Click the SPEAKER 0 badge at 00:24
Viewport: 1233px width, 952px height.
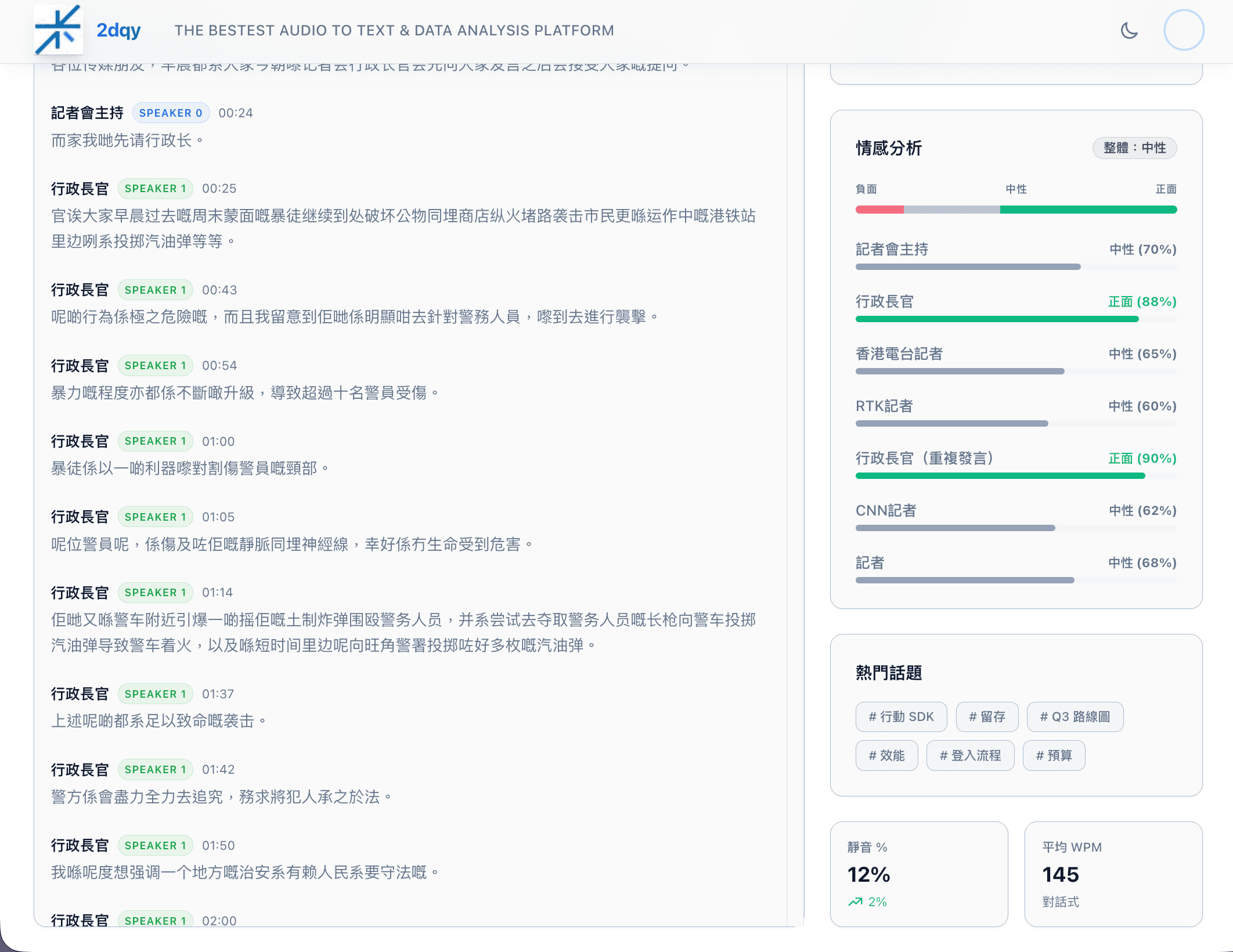171,113
